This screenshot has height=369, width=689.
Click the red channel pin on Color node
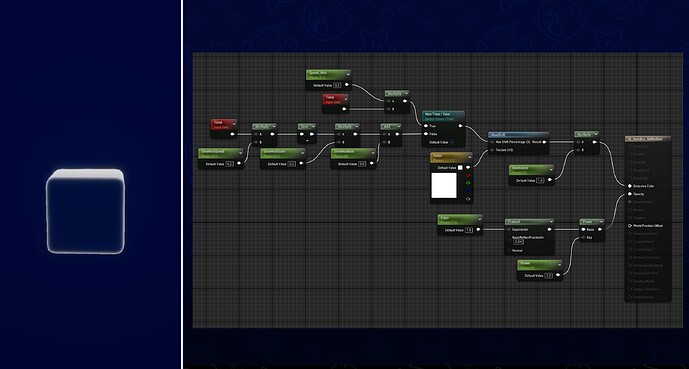468,175
